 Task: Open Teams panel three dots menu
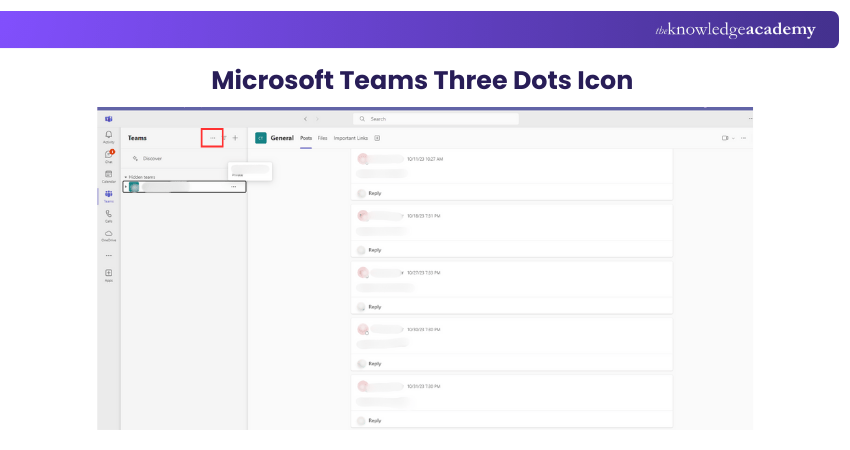pos(212,138)
